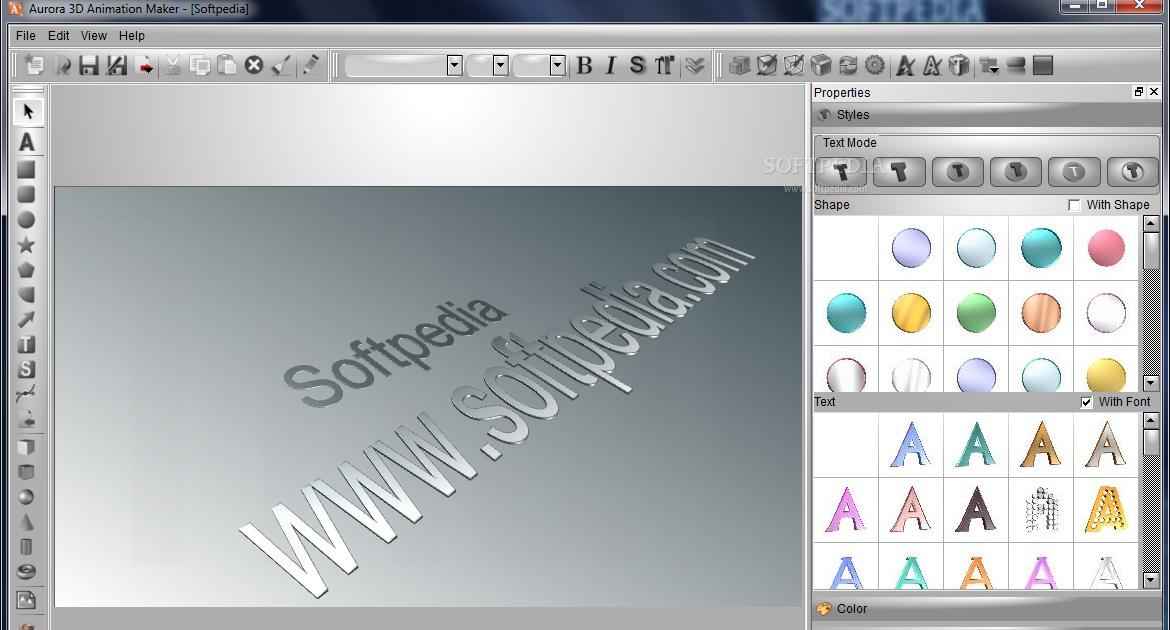Click Shape list scrollbar down arrow
The width and height of the screenshot is (1170, 630).
click(1151, 383)
